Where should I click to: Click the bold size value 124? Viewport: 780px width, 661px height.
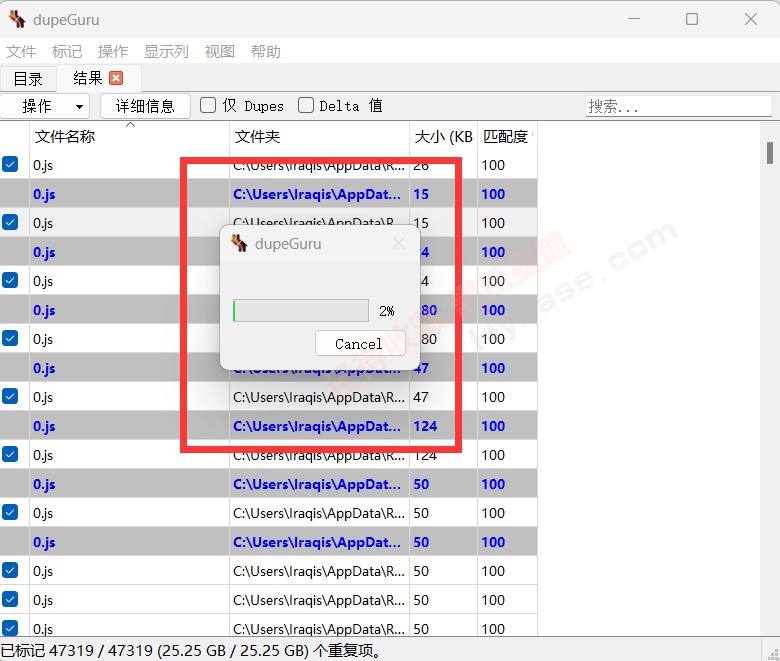click(x=425, y=426)
